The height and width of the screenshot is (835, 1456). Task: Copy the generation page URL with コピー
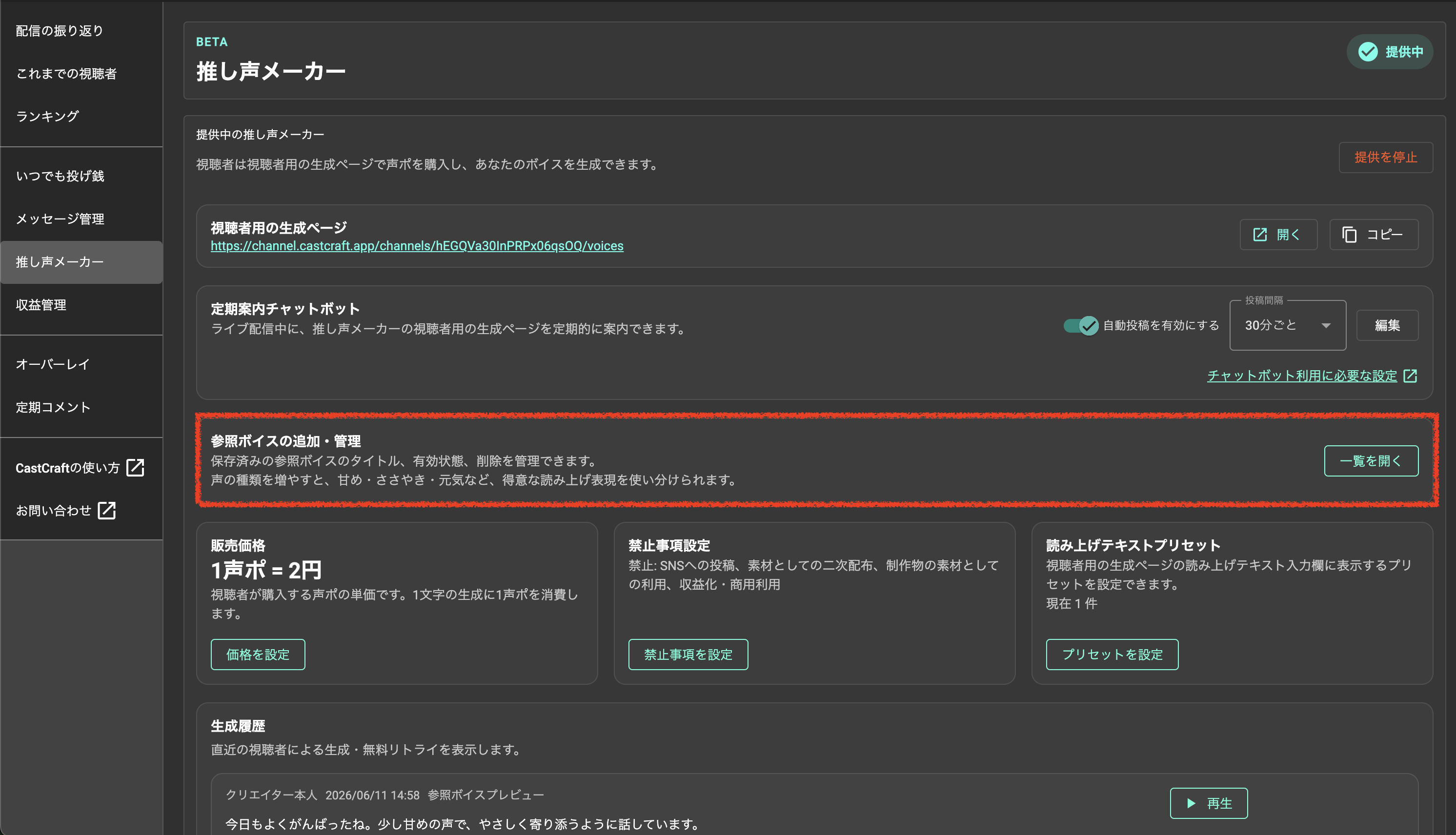[1374, 235]
